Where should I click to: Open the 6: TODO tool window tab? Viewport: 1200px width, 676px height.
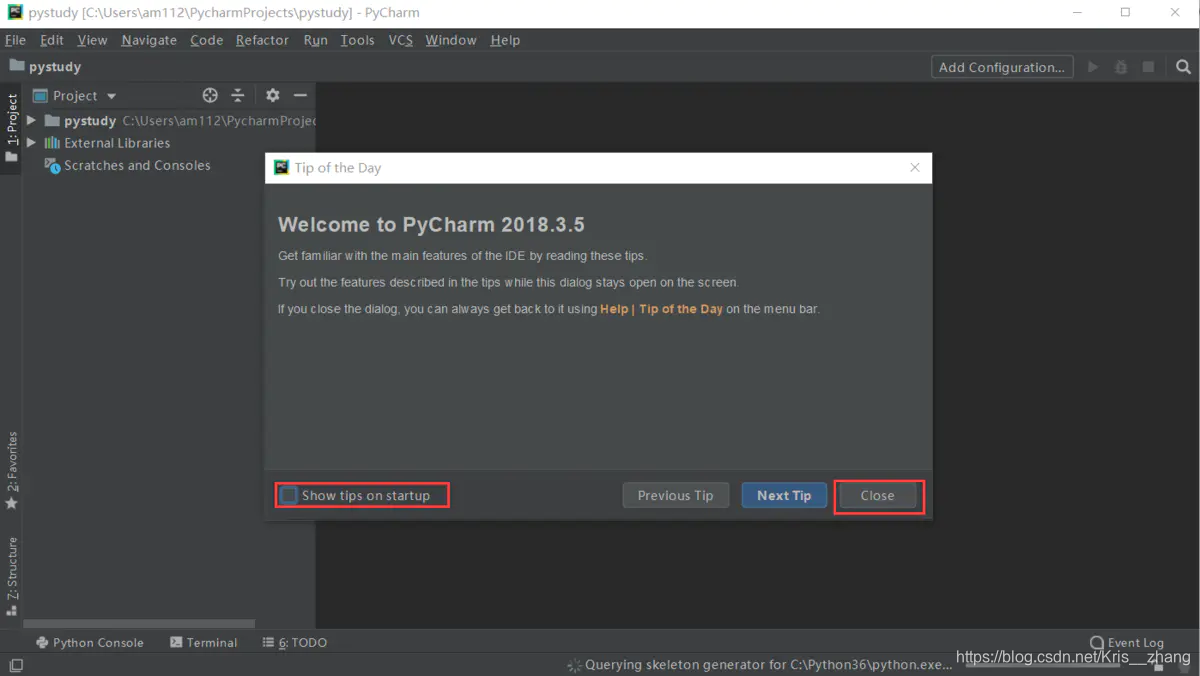point(295,643)
